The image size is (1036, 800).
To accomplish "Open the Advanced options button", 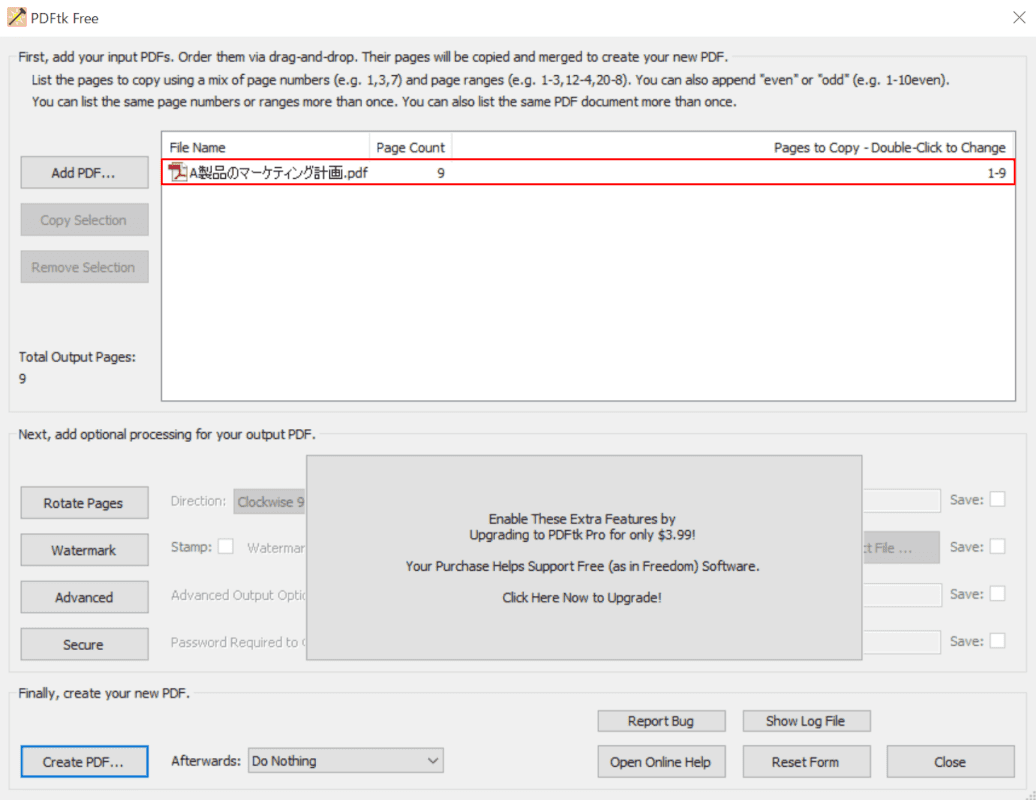I will tap(84, 597).
